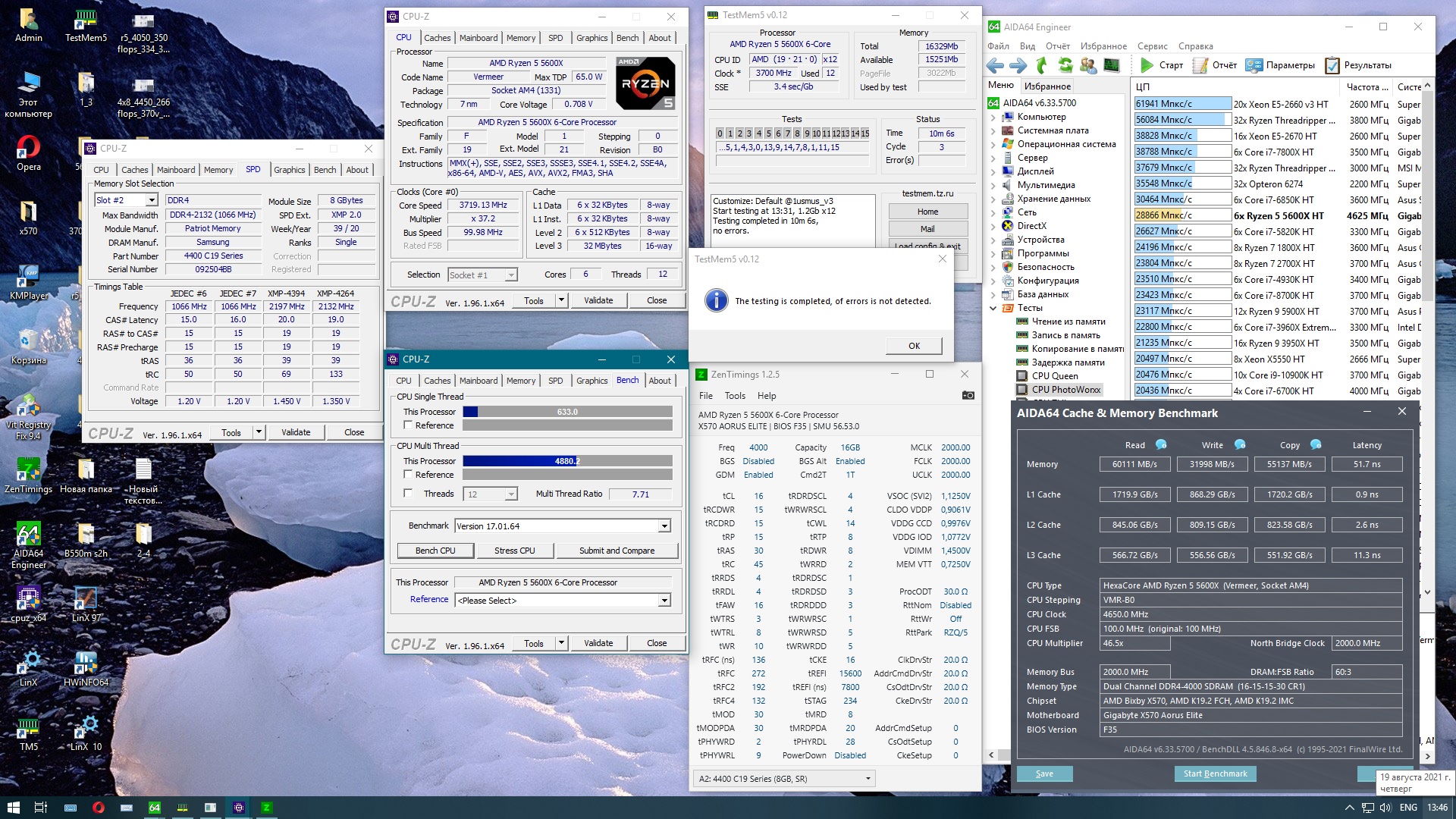1456x819 pixels.
Task: Enable Reference checkbox under CPU Multi Thread
Action: [408, 475]
